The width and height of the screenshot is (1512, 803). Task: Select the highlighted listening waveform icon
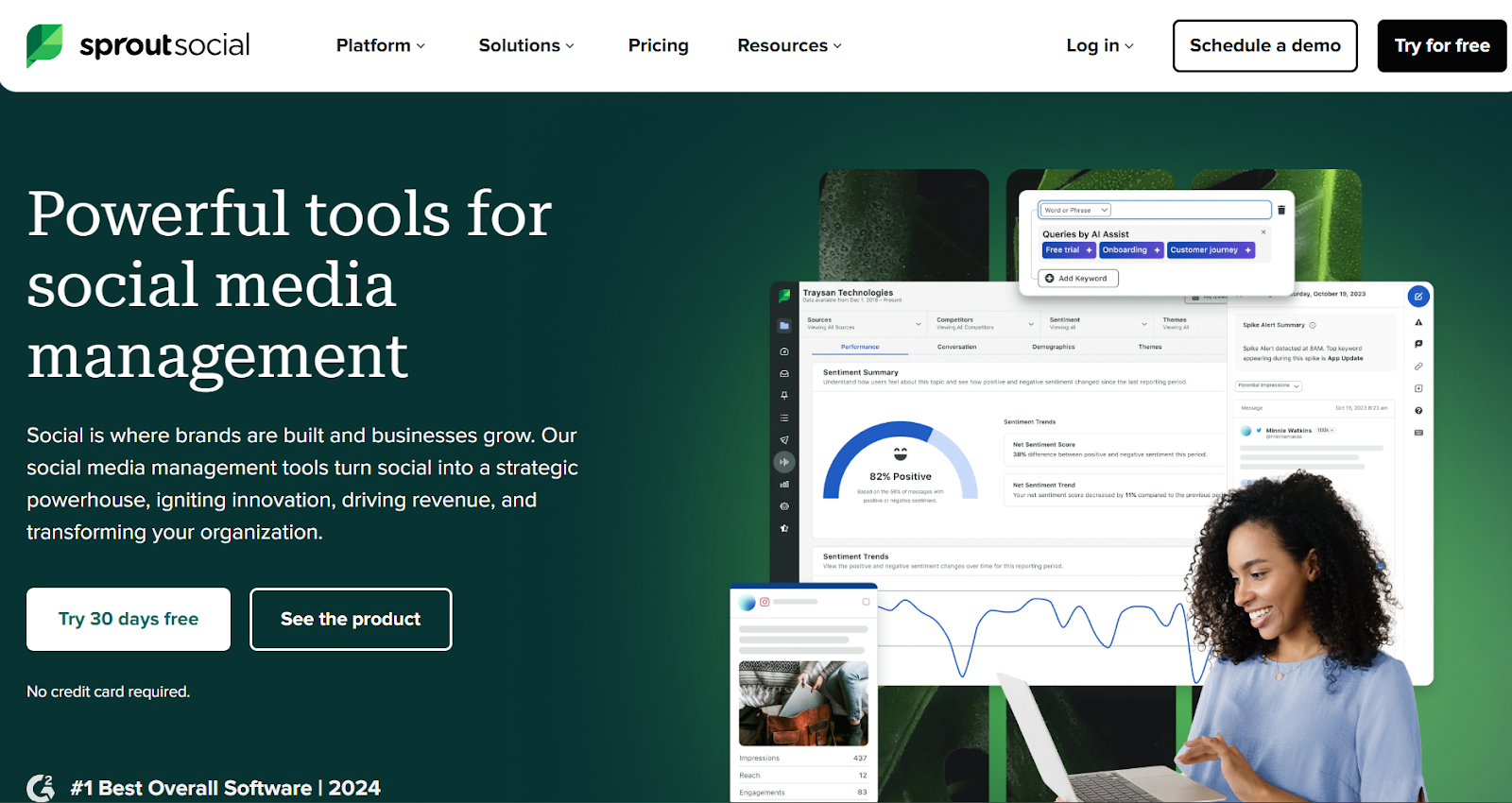[x=784, y=462]
